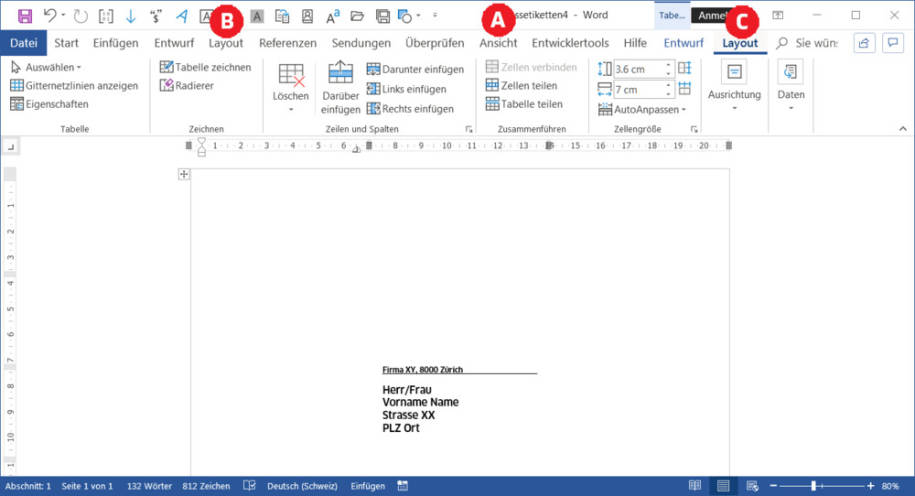The image size is (915, 496).
Task: Click Zellen teilen
Action: 521,85
